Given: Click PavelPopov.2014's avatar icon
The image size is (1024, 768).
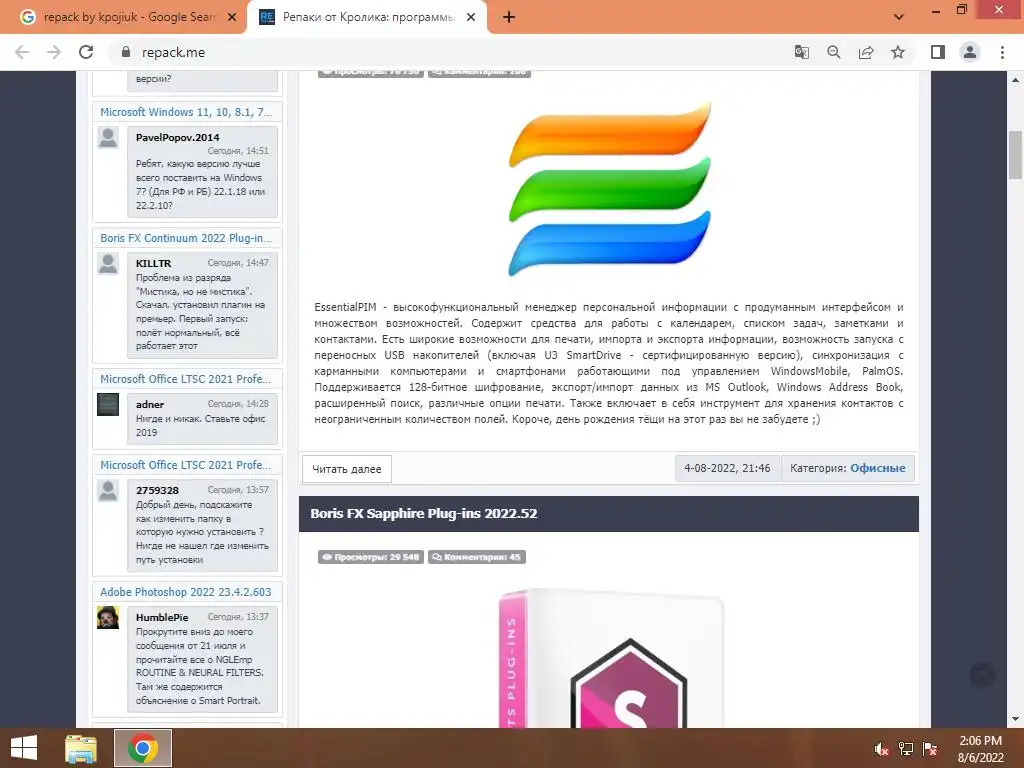Looking at the screenshot, I should tap(108, 137).
